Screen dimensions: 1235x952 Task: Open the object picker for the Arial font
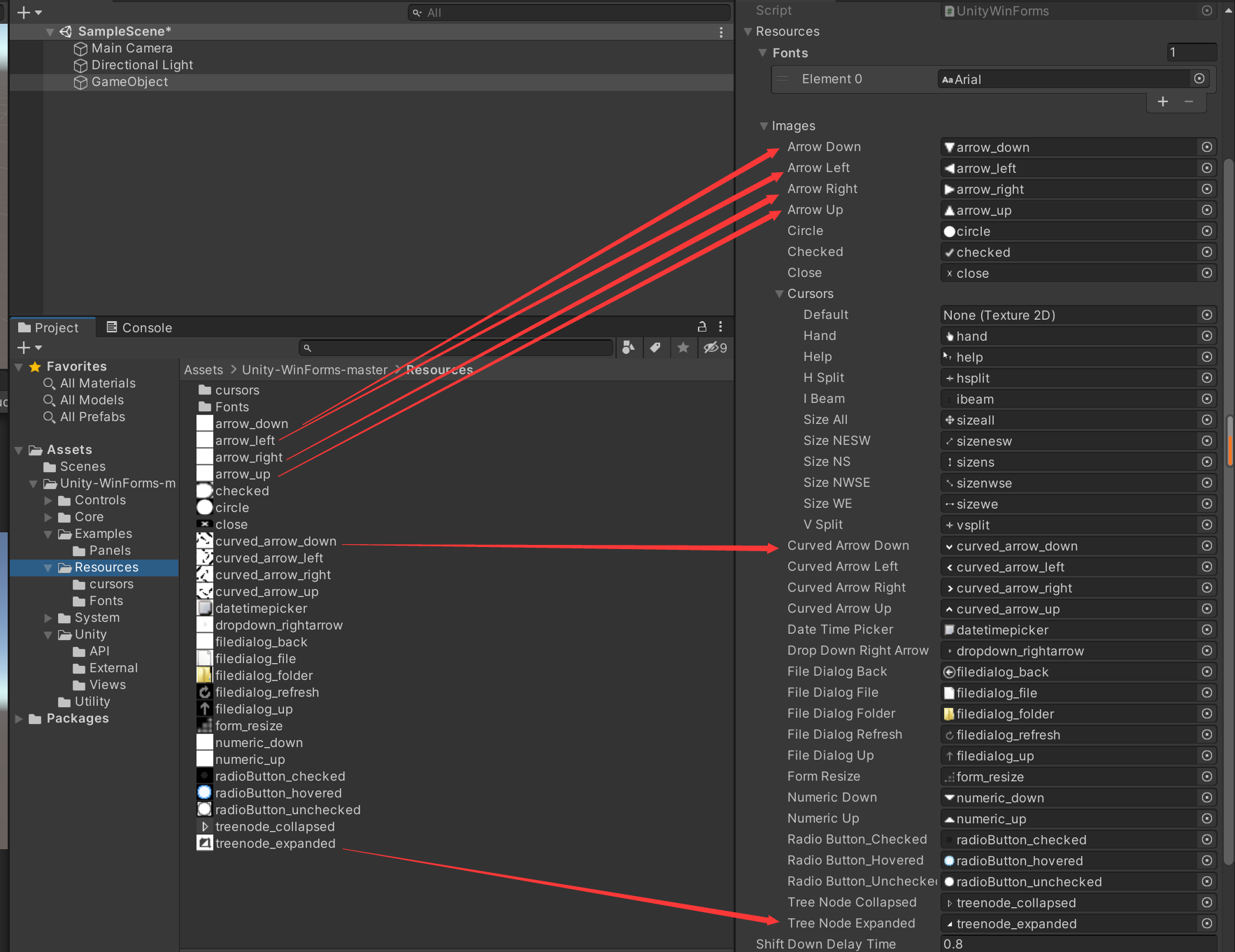pos(1200,78)
